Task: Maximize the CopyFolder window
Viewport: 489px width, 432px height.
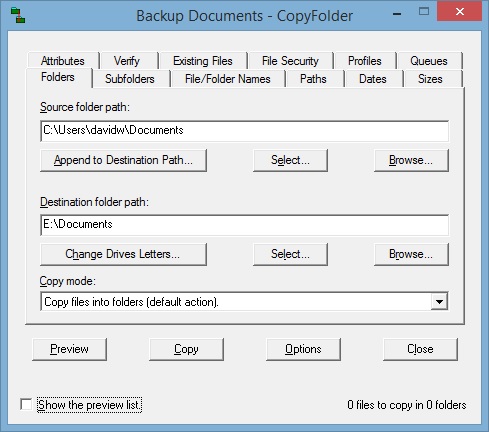Action: [x=424, y=12]
